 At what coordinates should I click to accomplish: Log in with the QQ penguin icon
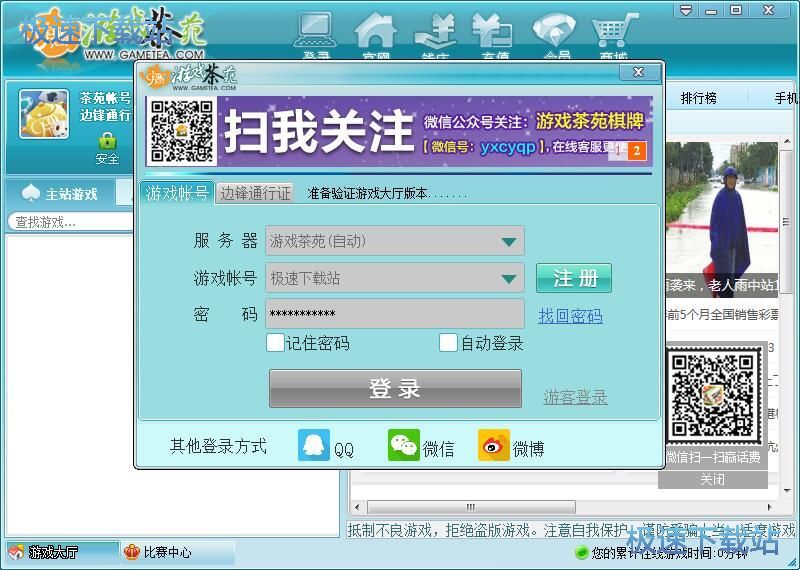[x=314, y=445]
